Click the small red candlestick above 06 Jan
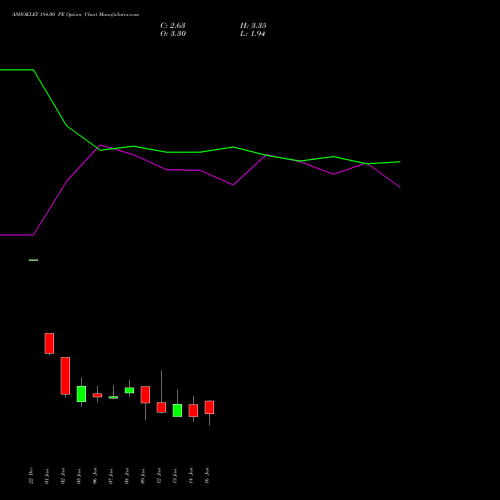Viewport: 500px width, 500px height. pyautogui.click(x=97, y=395)
